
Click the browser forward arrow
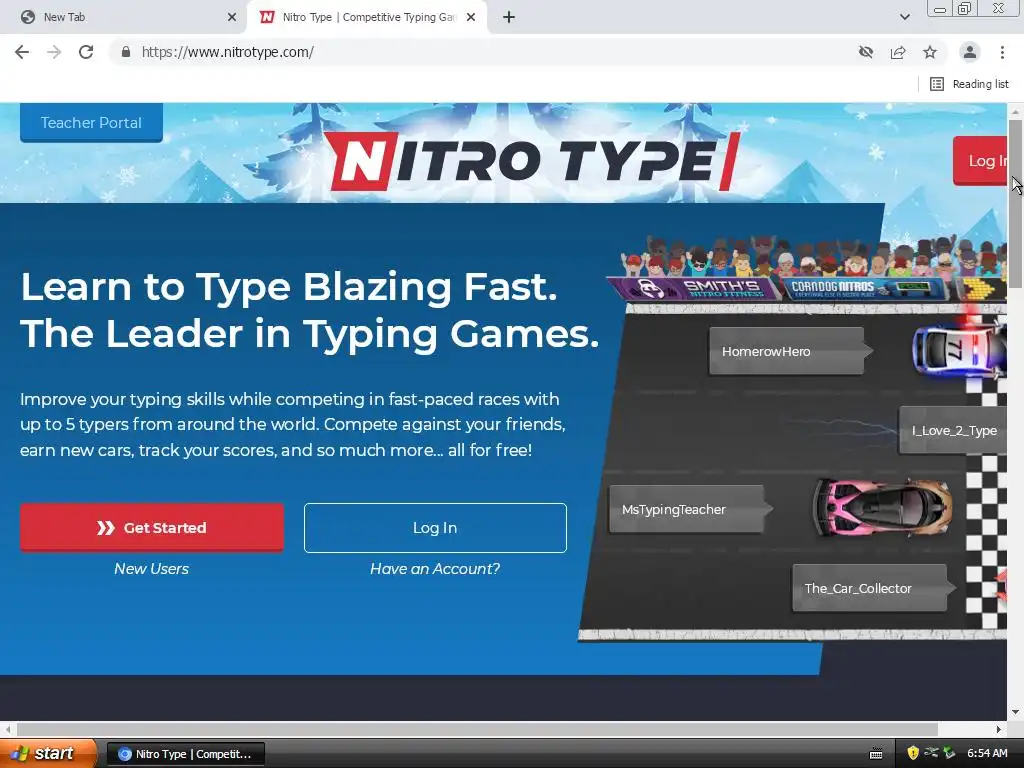tap(54, 52)
